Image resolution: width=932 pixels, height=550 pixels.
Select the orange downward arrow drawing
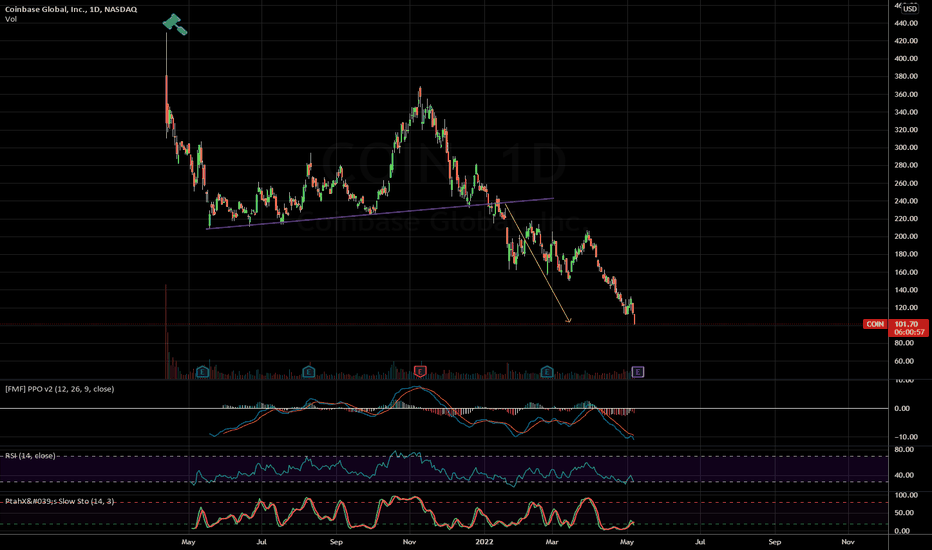click(538, 263)
